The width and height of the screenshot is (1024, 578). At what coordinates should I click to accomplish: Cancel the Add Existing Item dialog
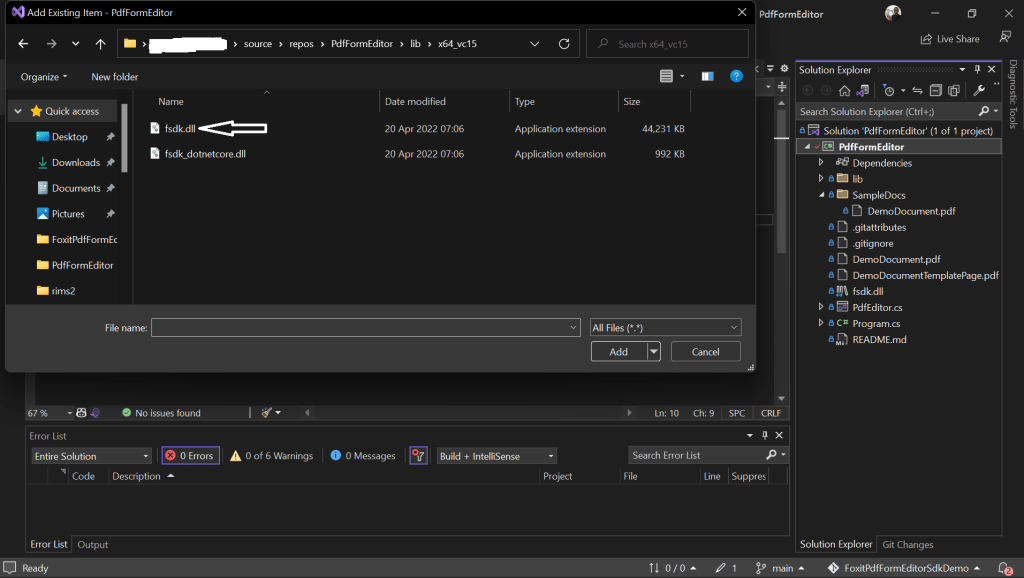(705, 351)
